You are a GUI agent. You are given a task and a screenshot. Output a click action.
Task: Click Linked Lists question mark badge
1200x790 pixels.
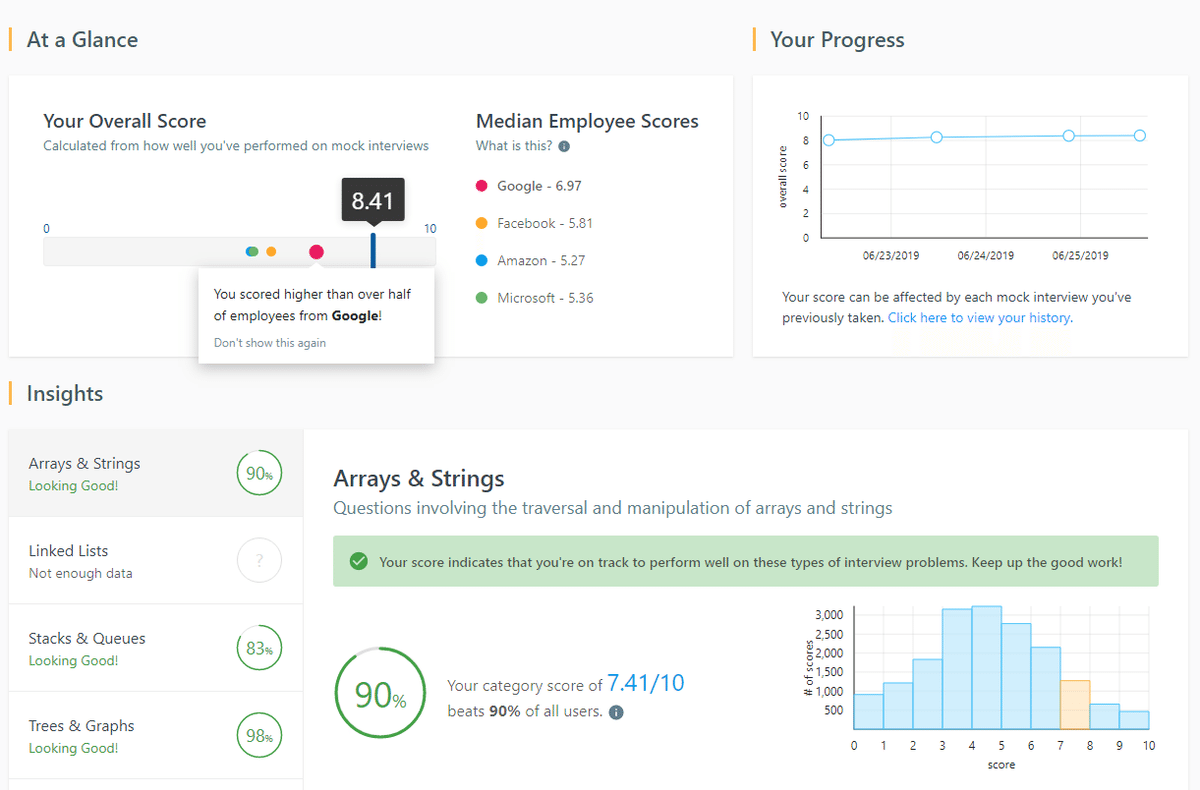(x=259, y=561)
